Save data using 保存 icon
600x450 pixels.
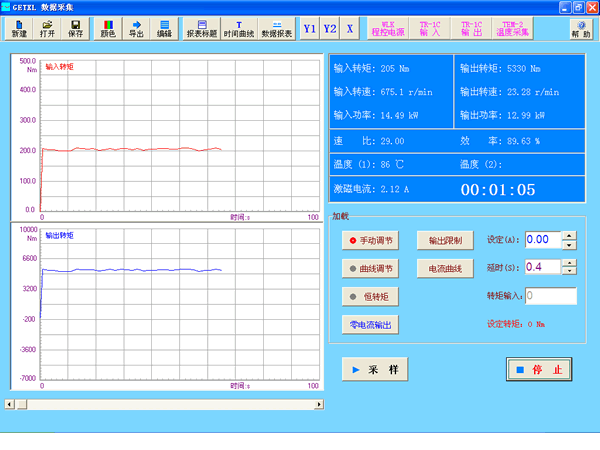point(75,28)
